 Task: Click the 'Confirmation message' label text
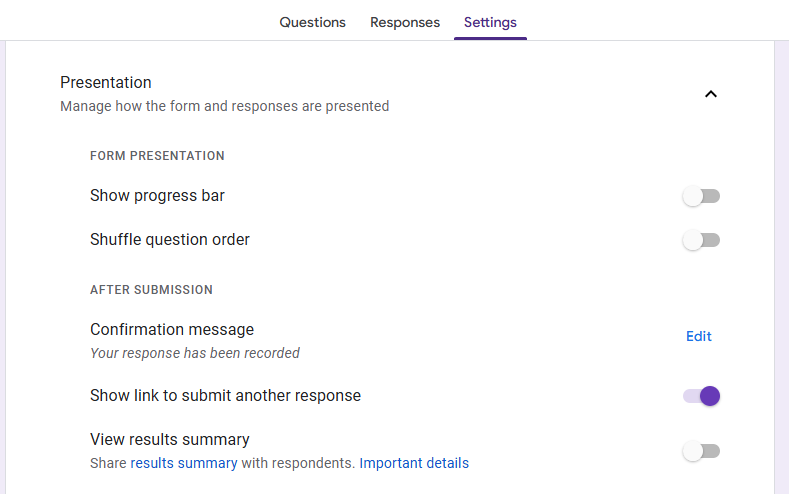pyautogui.click(x=172, y=329)
